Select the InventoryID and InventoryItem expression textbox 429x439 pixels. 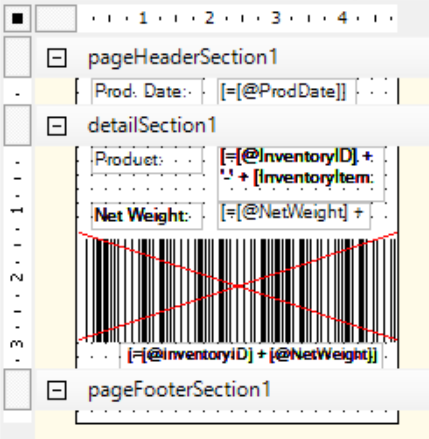(x=301, y=173)
